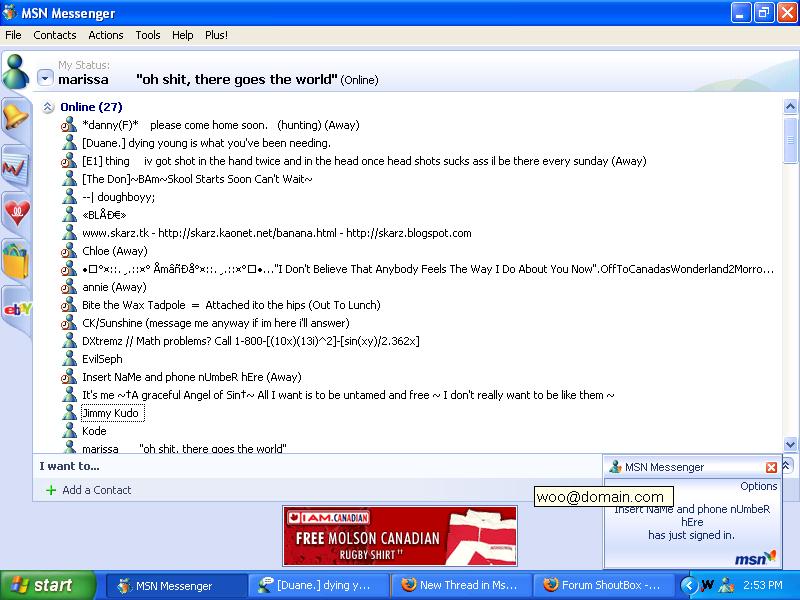
Task: Open the Alerts bell tab in sidebar
Action: click(x=16, y=116)
